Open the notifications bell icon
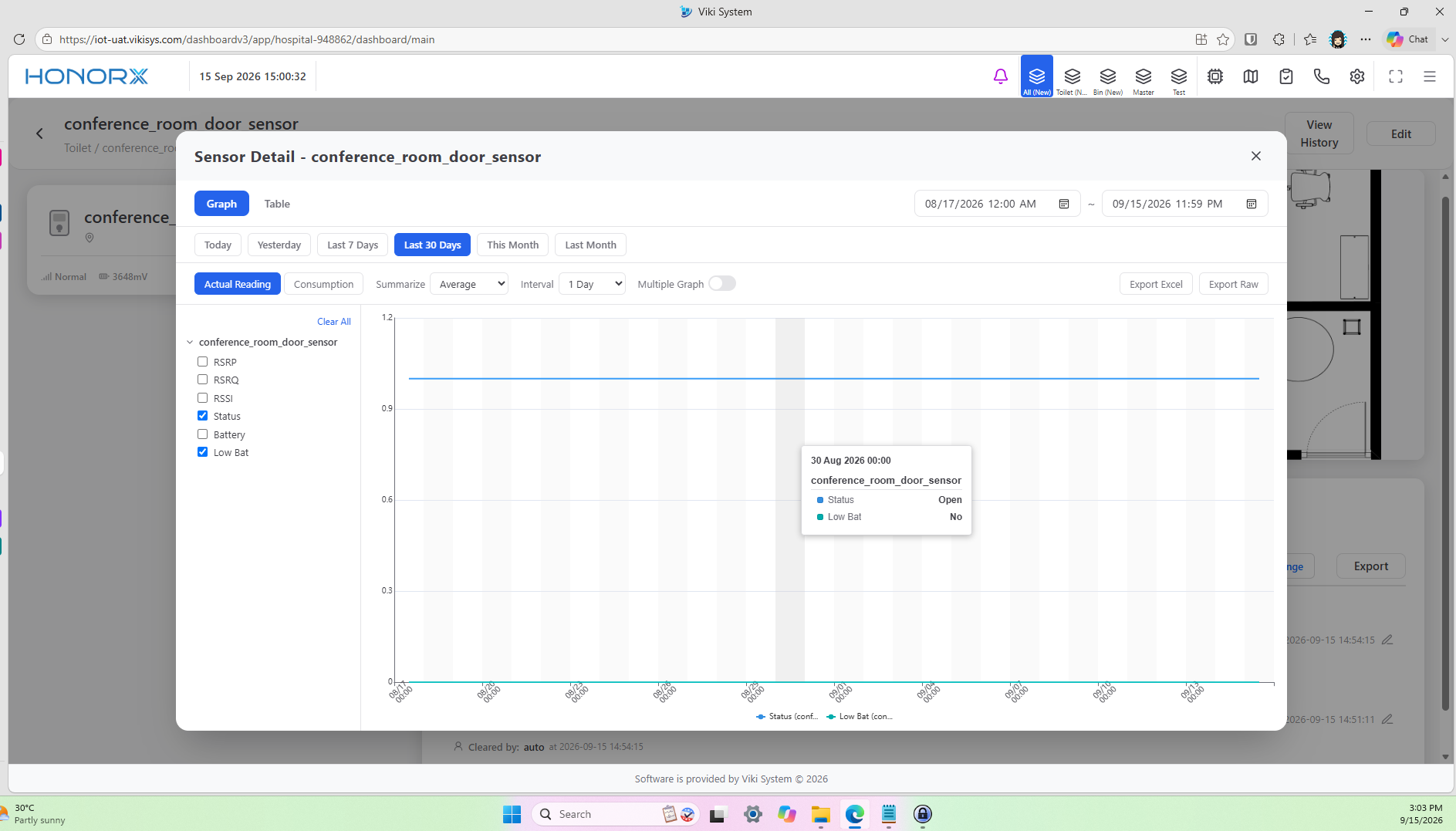 click(x=1000, y=76)
